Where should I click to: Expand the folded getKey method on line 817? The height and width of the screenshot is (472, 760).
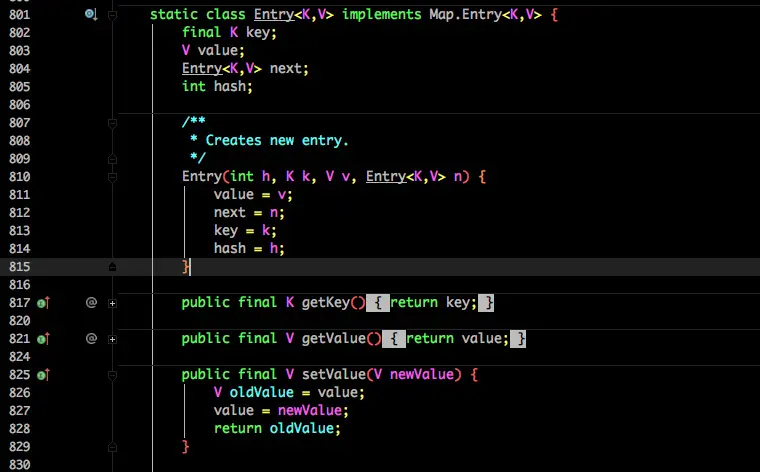pos(112,303)
